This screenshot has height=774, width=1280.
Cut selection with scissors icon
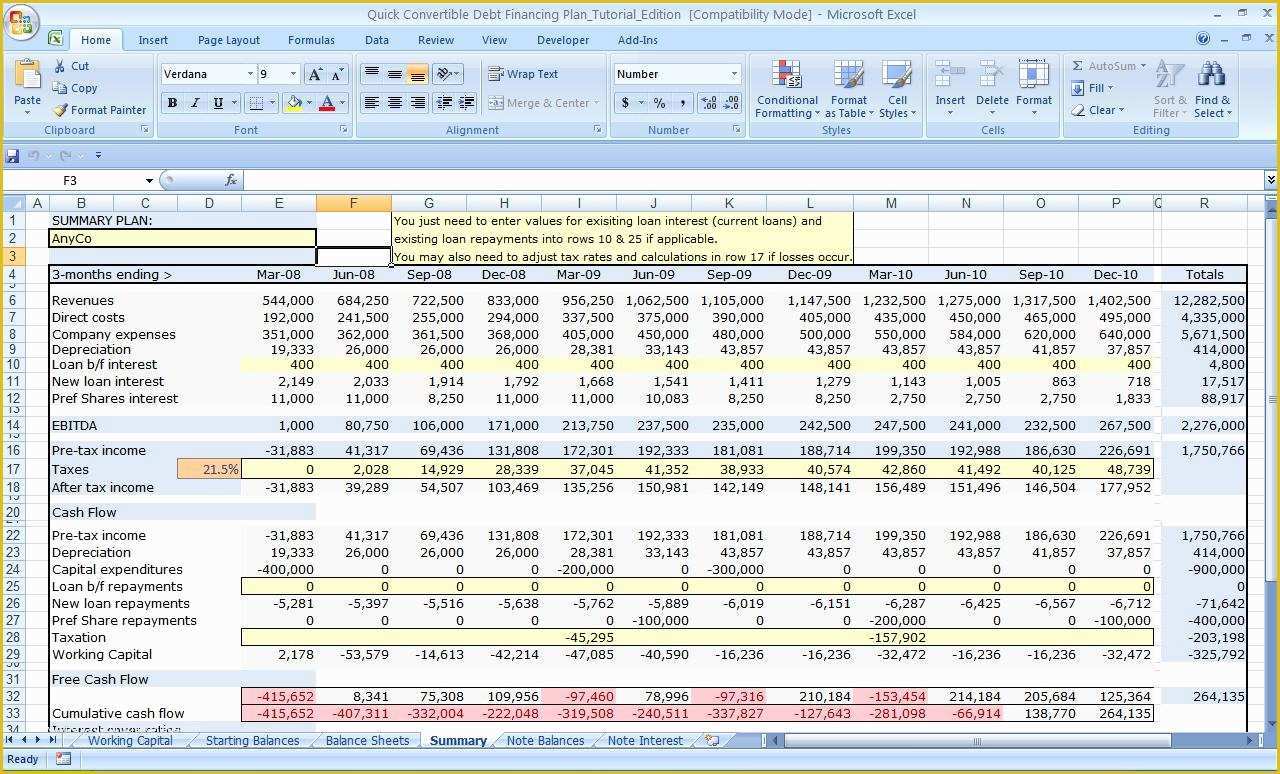click(x=71, y=66)
